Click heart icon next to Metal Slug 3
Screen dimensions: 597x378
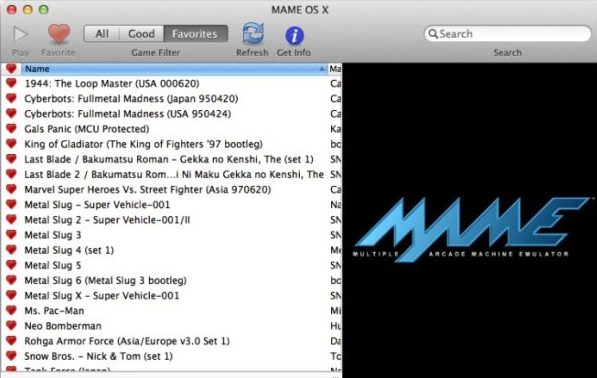click(x=11, y=234)
